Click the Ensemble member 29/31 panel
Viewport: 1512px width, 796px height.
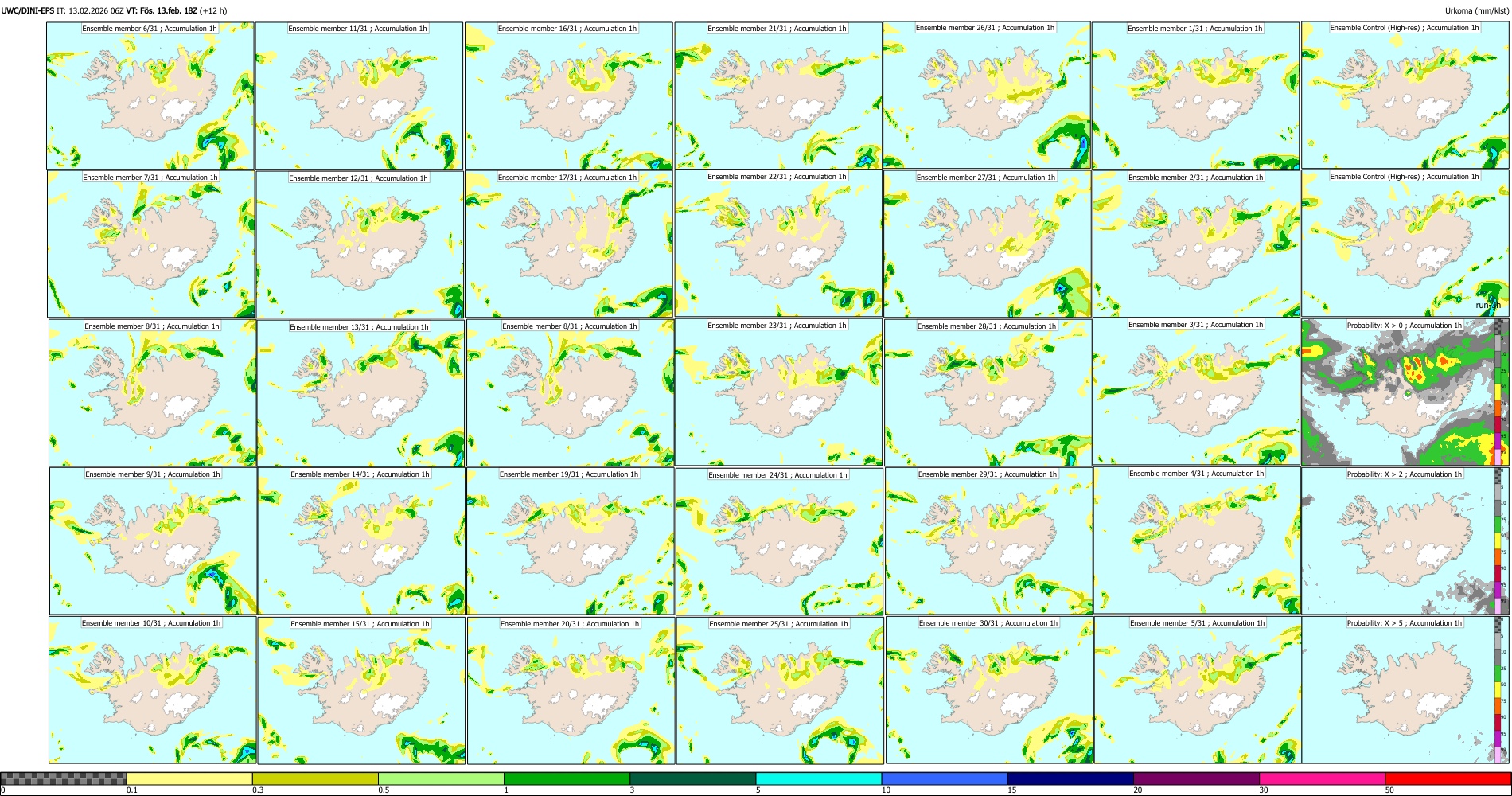point(989,541)
